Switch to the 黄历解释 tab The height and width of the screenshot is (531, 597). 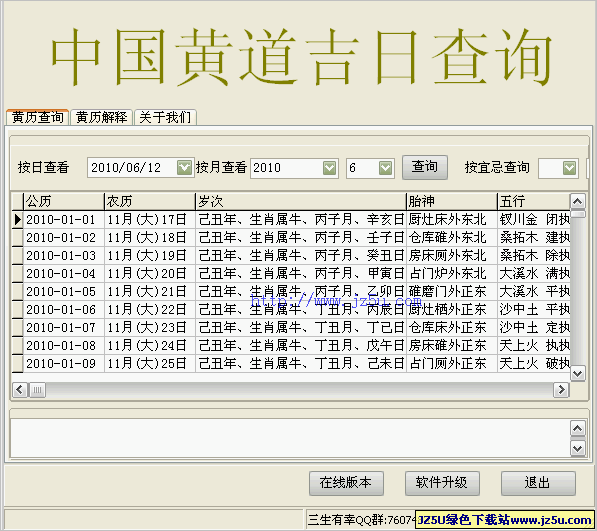pos(101,117)
